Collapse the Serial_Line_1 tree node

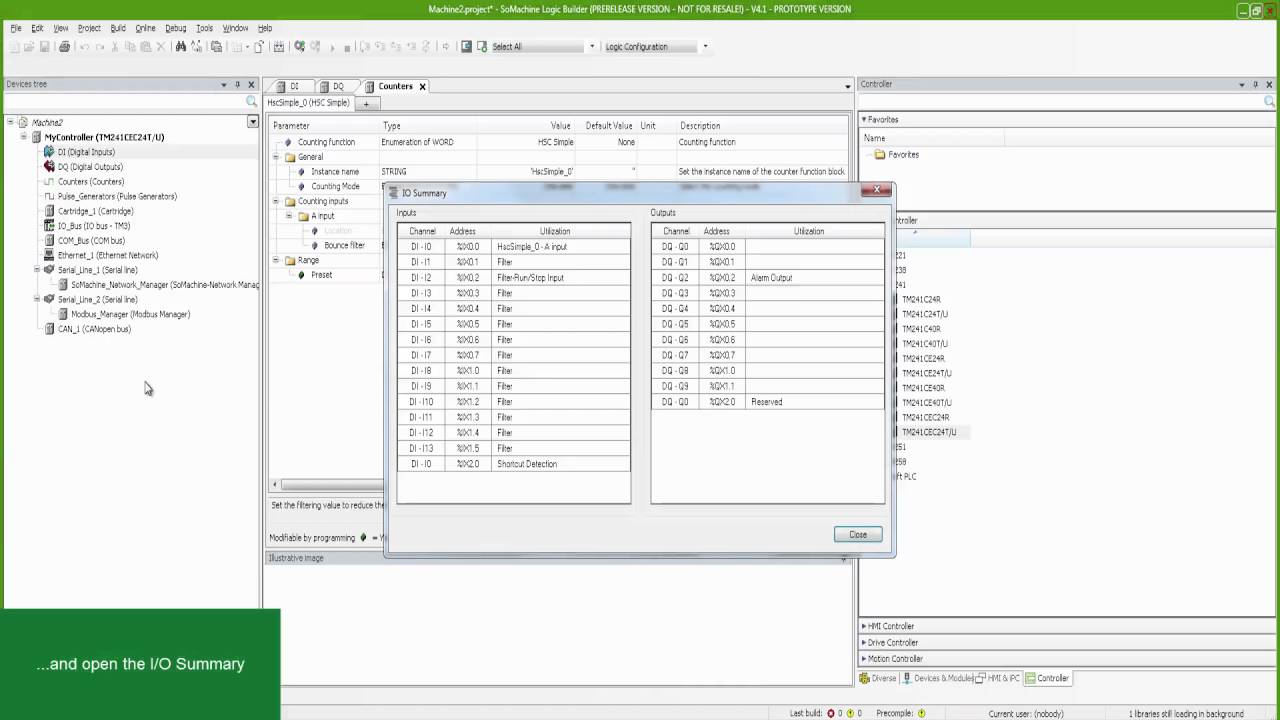pos(37,270)
